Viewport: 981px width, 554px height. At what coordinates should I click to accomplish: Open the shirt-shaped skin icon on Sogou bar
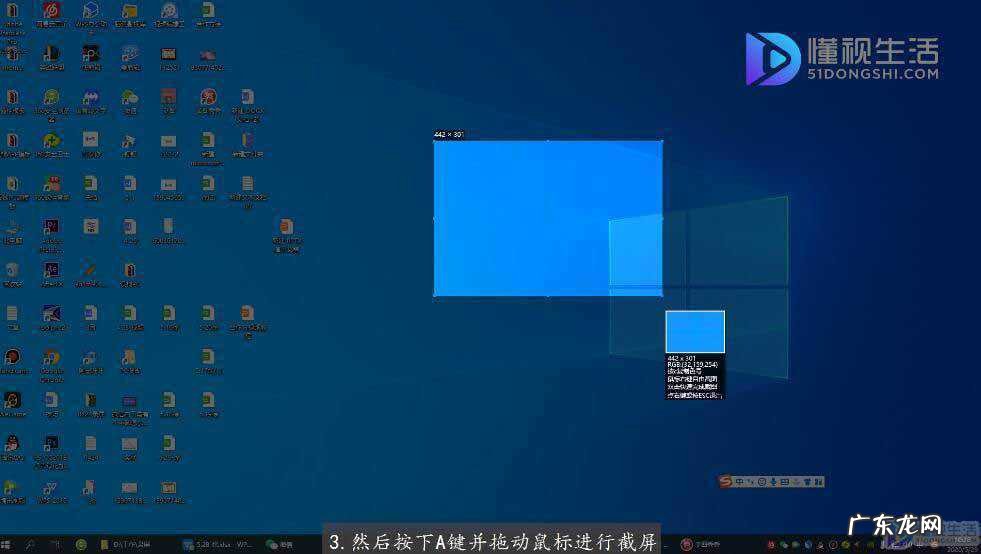tap(807, 481)
